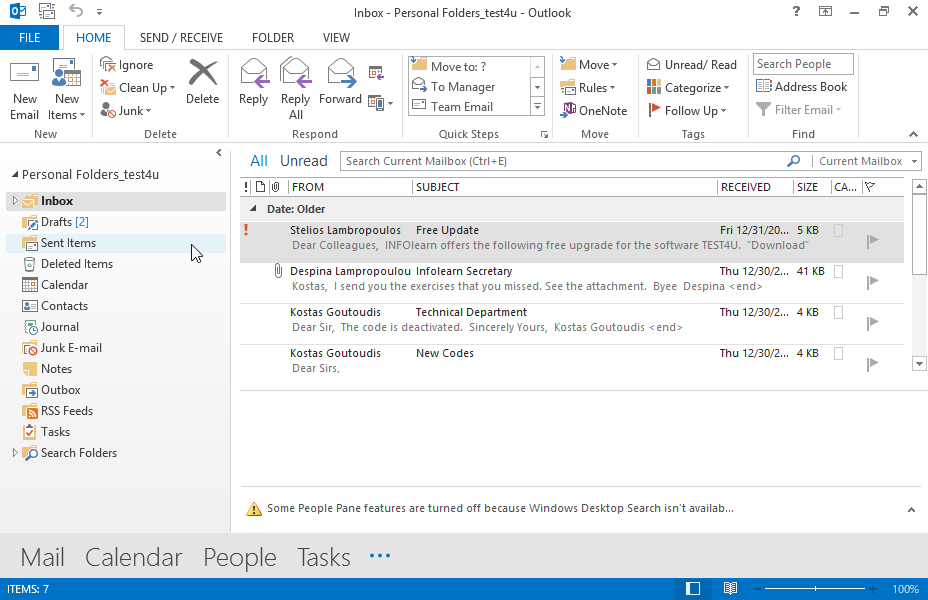Open the Address Book
Image resolution: width=928 pixels, height=600 pixels.
801,87
